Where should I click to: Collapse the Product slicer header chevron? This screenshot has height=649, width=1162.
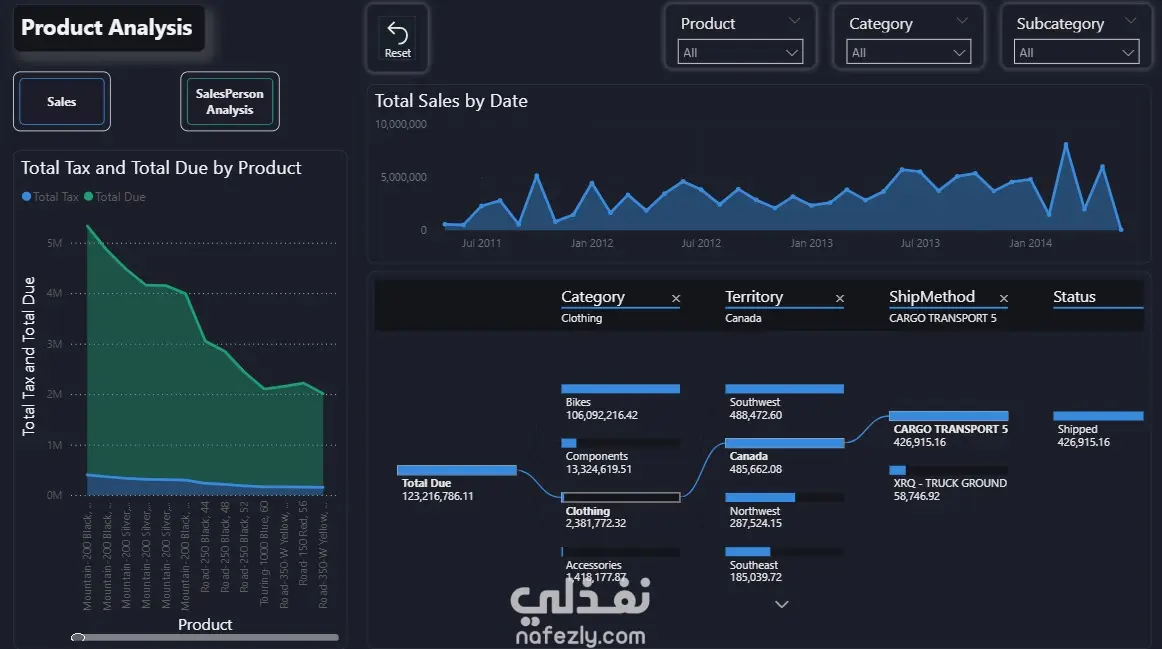794,21
